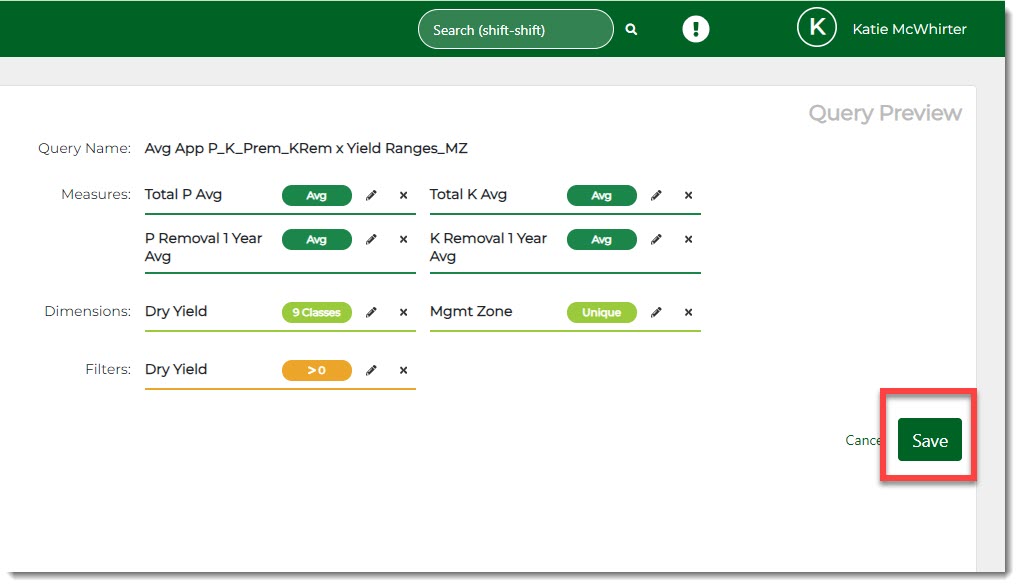1020x587 pixels.
Task: Click the magnifying glass search icon
Action: click(x=631, y=30)
